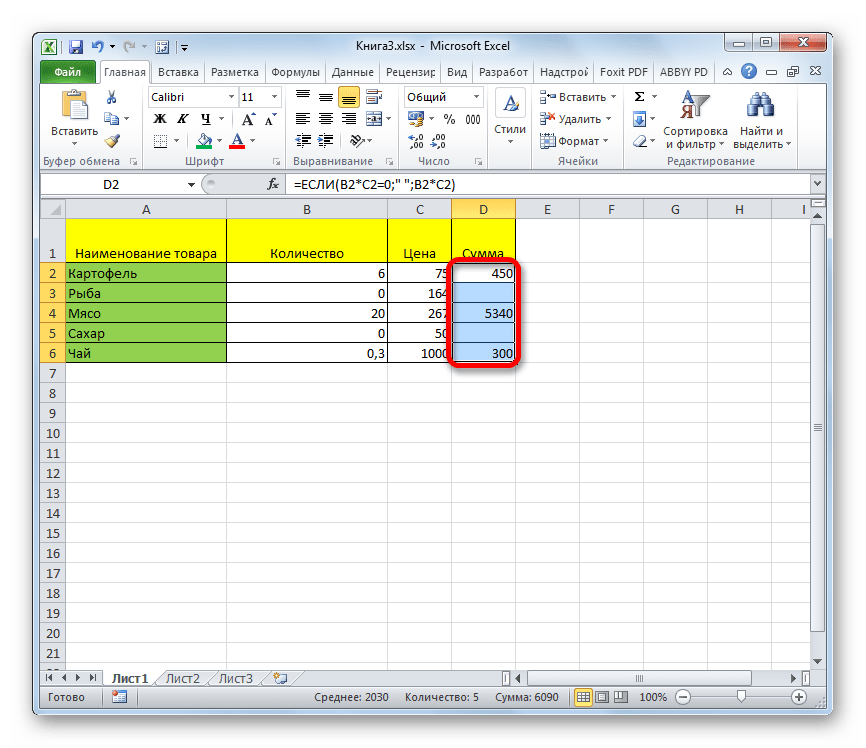The height and width of the screenshot is (748, 866).
Task: Toggle align text right
Action: tap(348, 119)
